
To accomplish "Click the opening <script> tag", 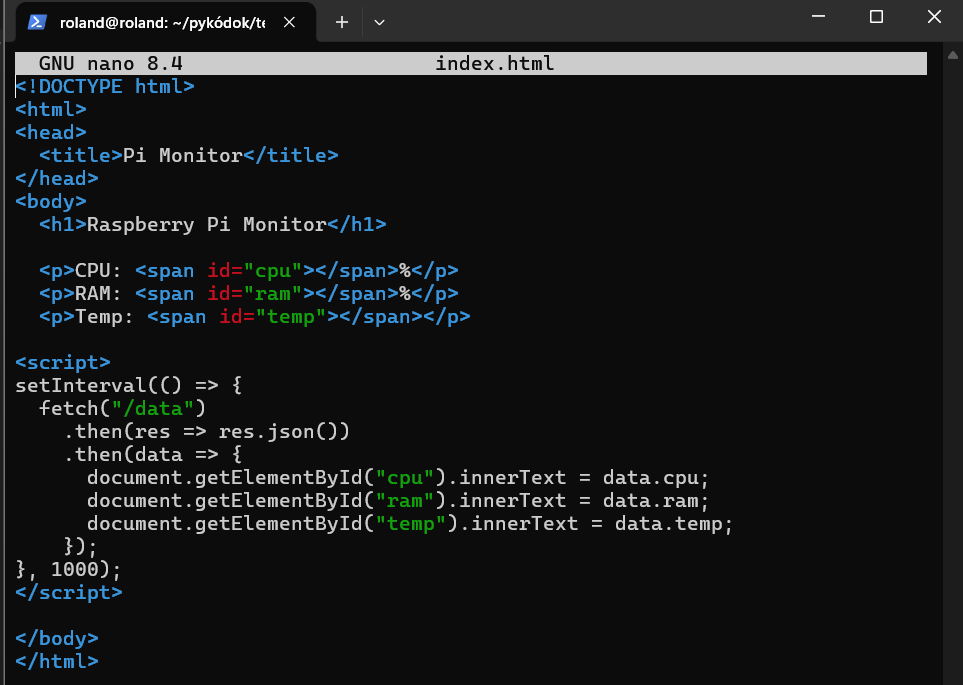I will (x=63, y=362).
